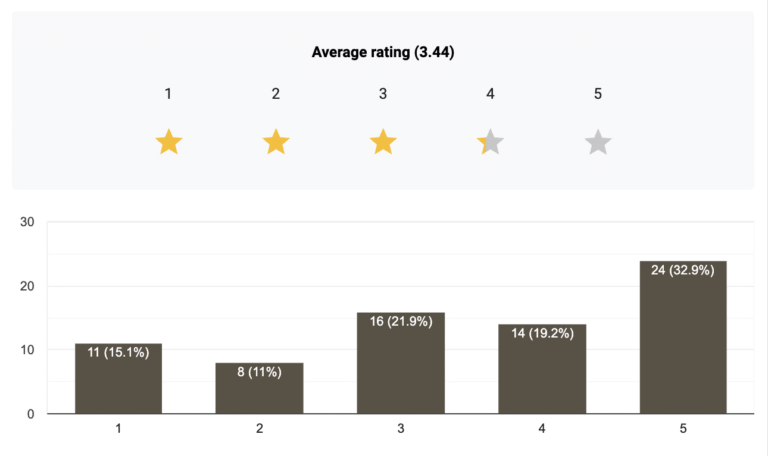Click the partially filled fourth star
The width and height of the screenshot is (768, 456).
(x=490, y=143)
